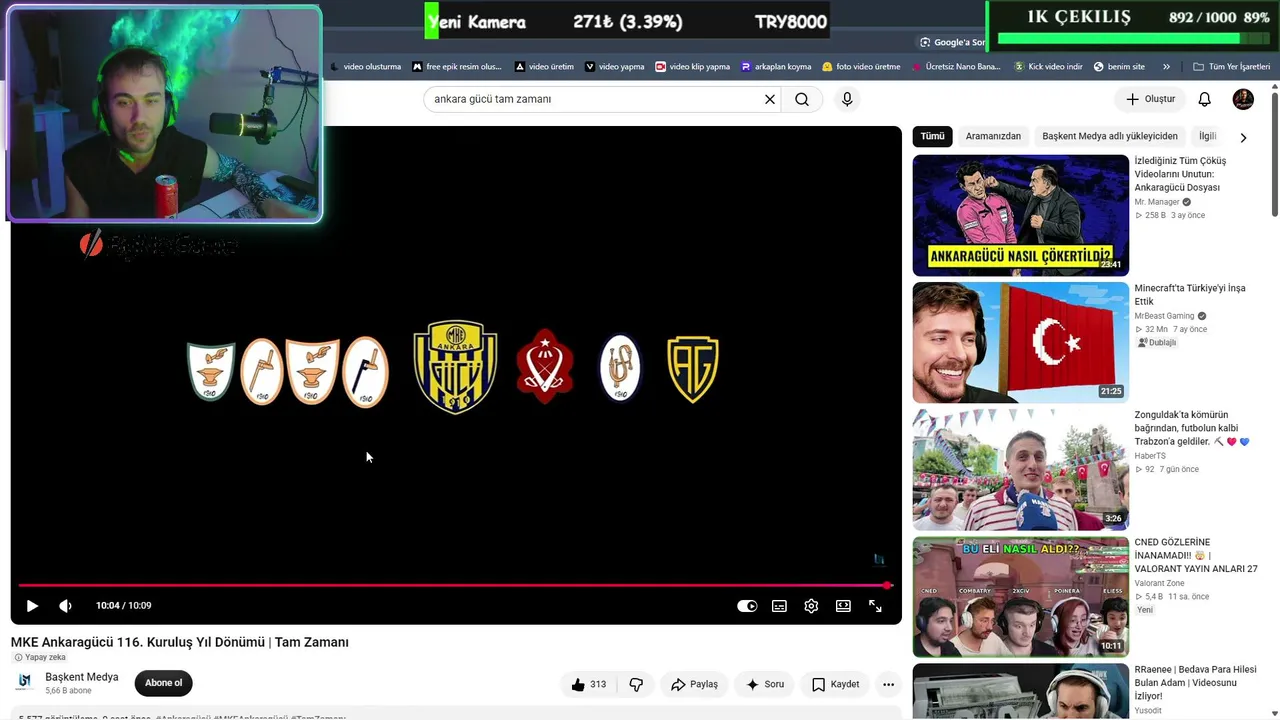The height and width of the screenshot is (720, 1280).
Task: Open the video klip yapma bookmark
Action: 693,67
